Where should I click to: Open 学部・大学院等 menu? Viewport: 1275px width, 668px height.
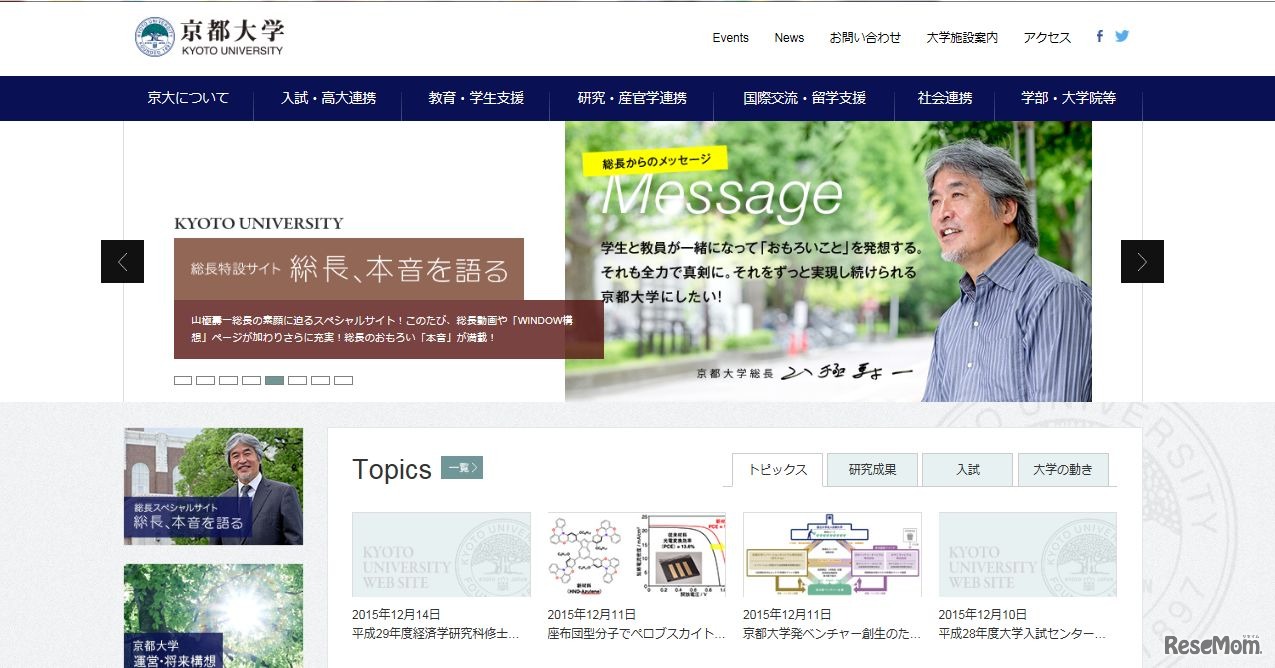tap(1069, 98)
